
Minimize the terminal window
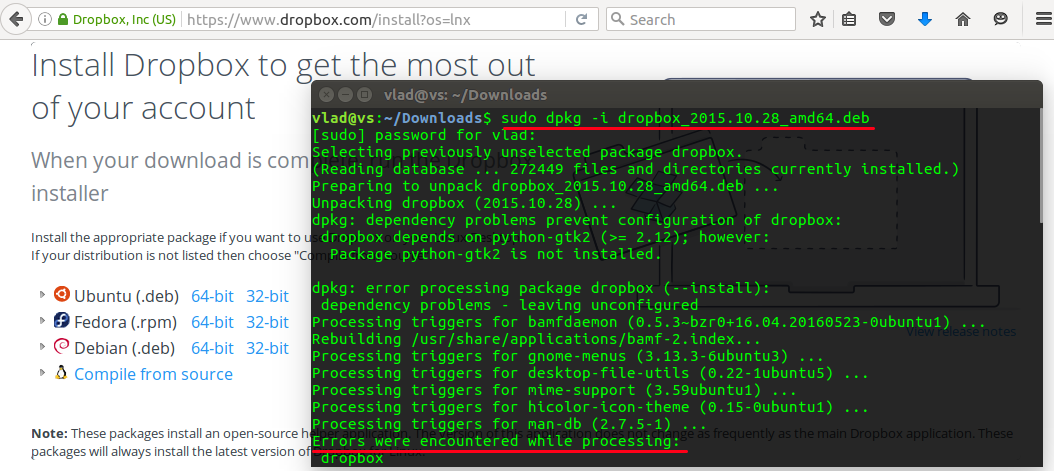click(x=346, y=95)
